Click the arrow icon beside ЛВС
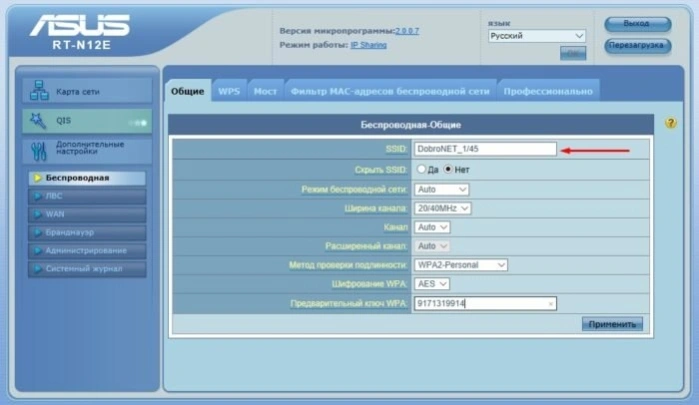 37,196
